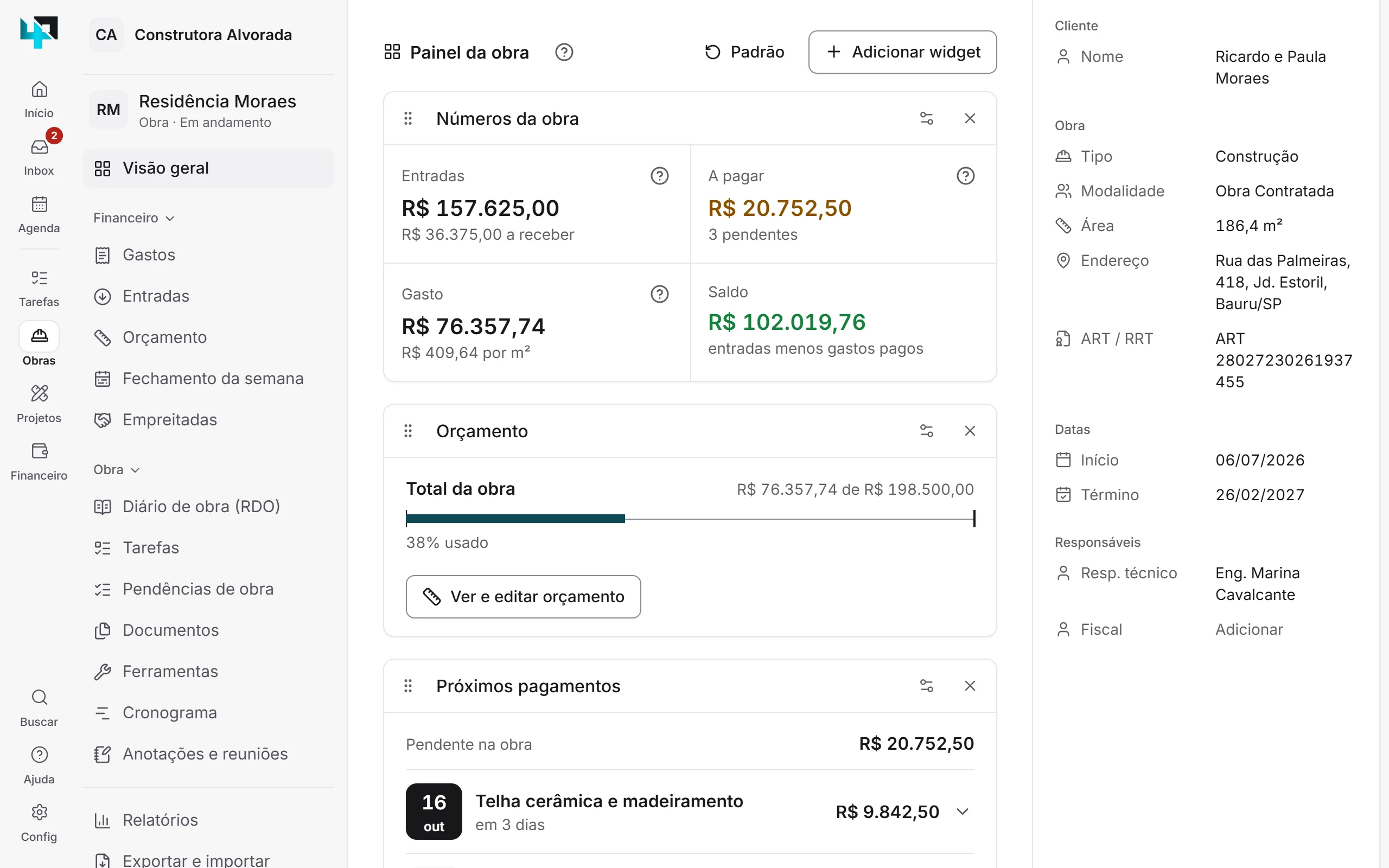
Task: Click the Total da obra progress bar
Action: tap(690, 519)
